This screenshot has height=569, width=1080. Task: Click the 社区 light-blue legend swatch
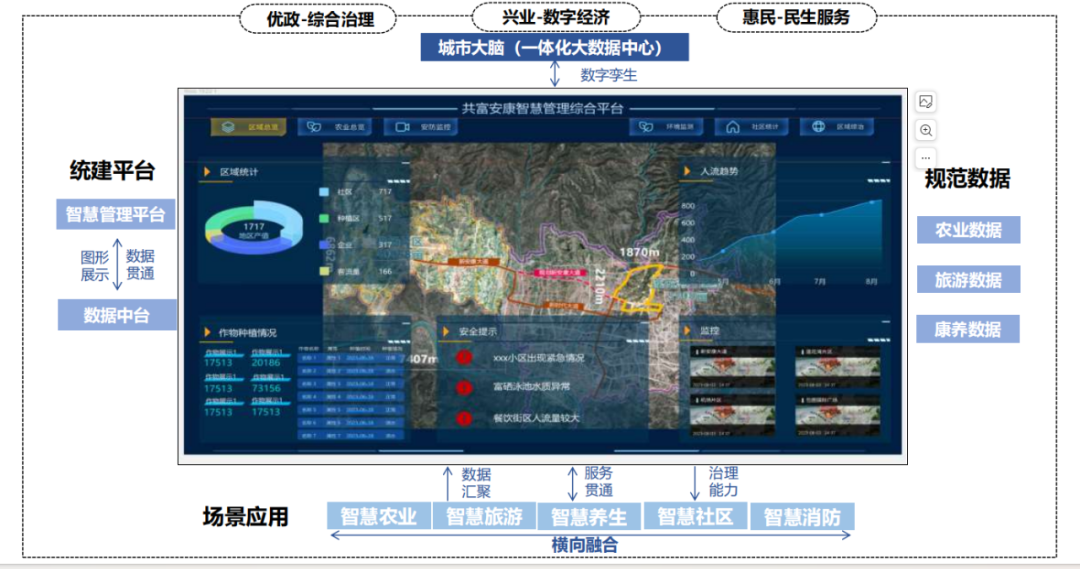click(324, 192)
